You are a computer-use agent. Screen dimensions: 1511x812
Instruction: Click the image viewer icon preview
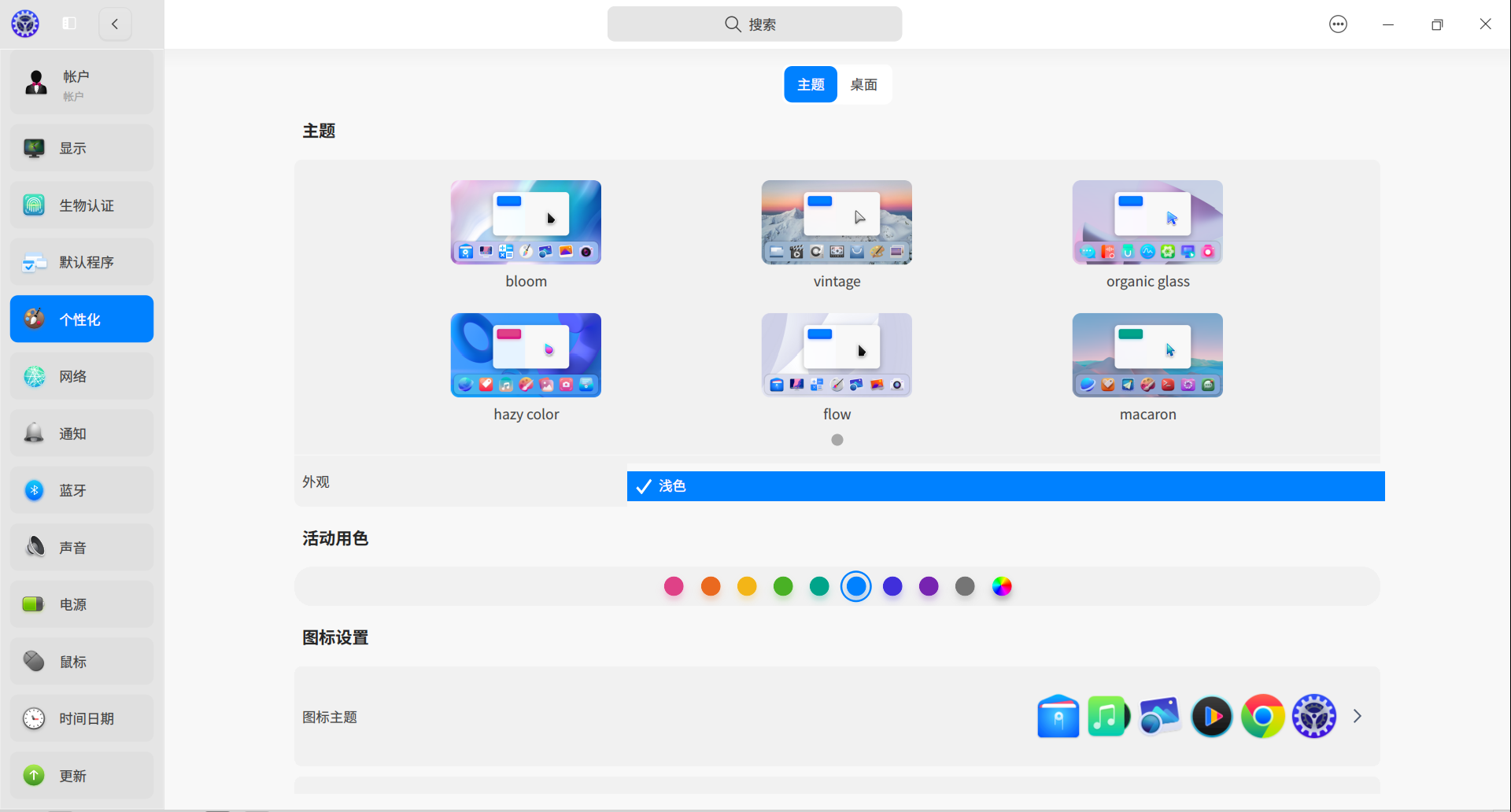pos(1160,716)
